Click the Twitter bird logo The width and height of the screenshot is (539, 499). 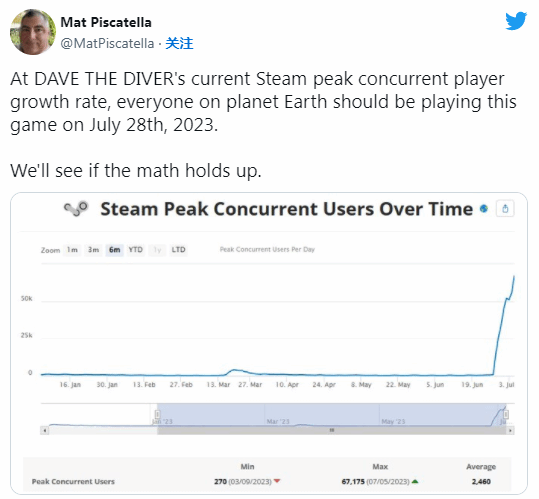(x=516, y=21)
